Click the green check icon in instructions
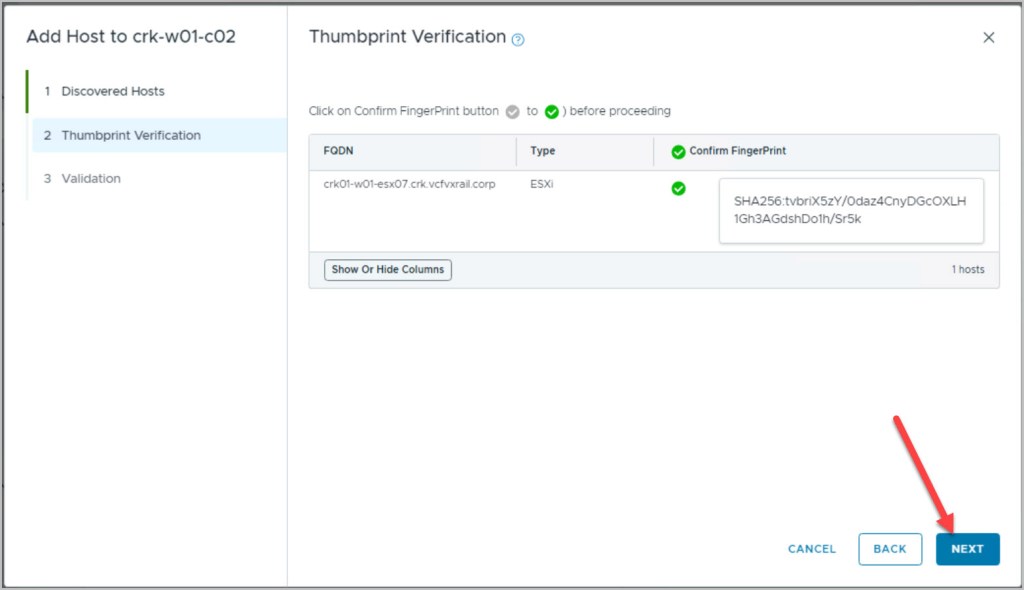Screen dimensions: 1024x590 click(x=551, y=112)
